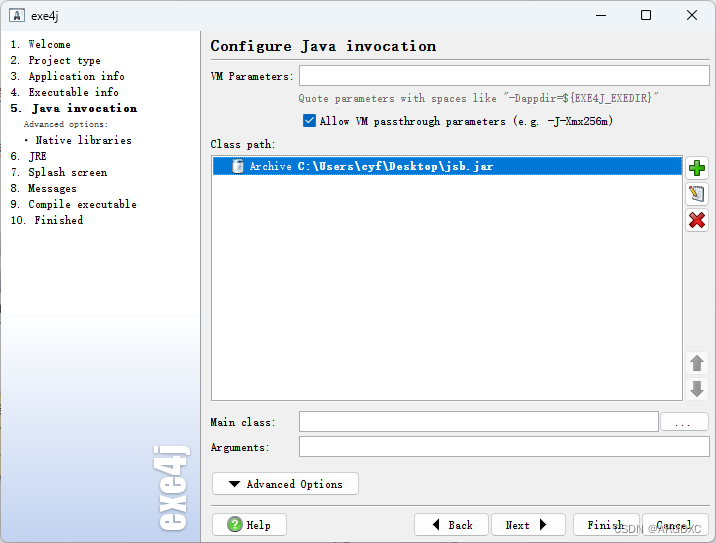The height and width of the screenshot is (543, 716).
Task: Minimize the exe4j window
Action: click(601, 16)
